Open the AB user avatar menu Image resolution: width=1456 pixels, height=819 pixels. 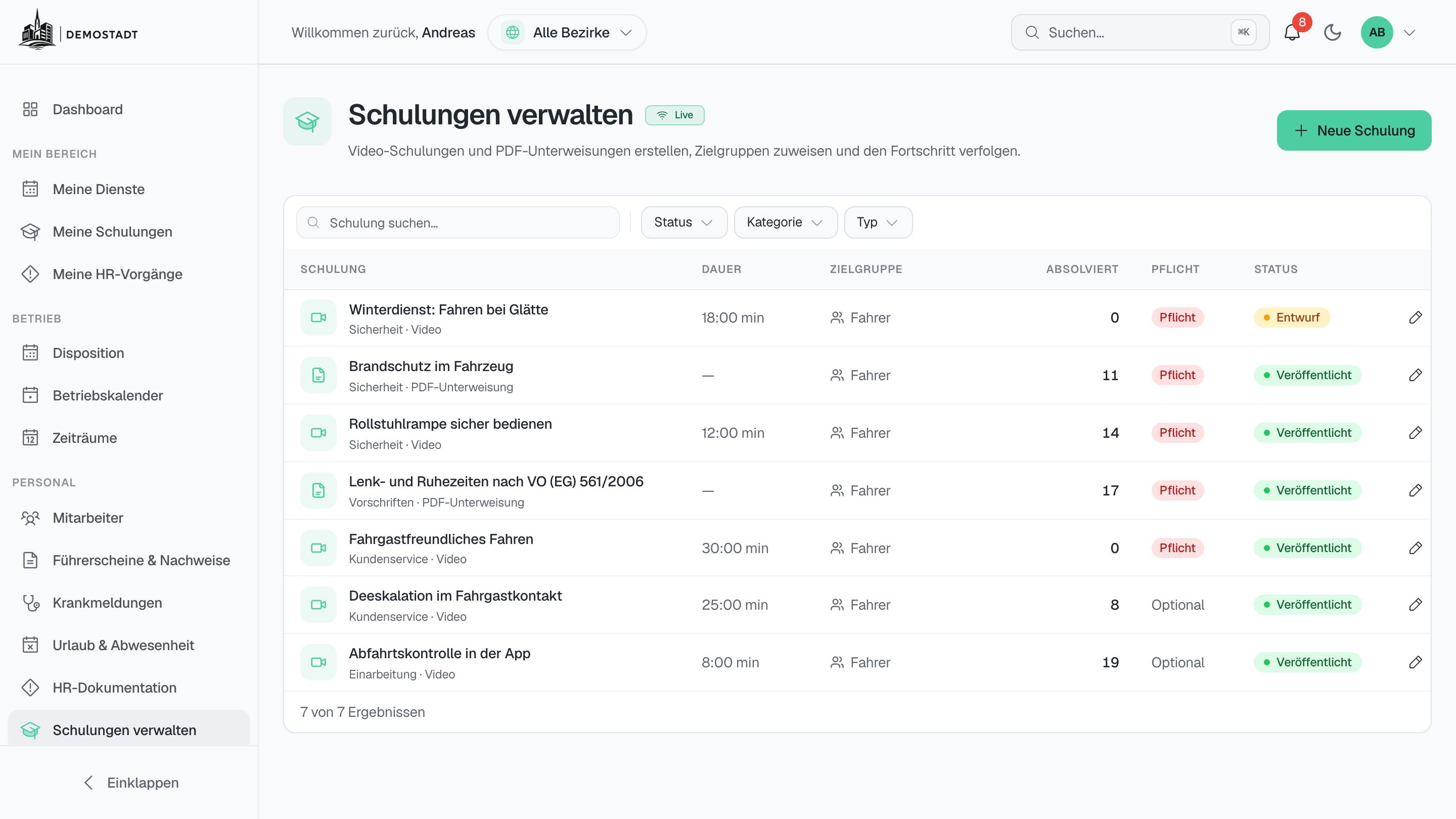(1377, 32)
